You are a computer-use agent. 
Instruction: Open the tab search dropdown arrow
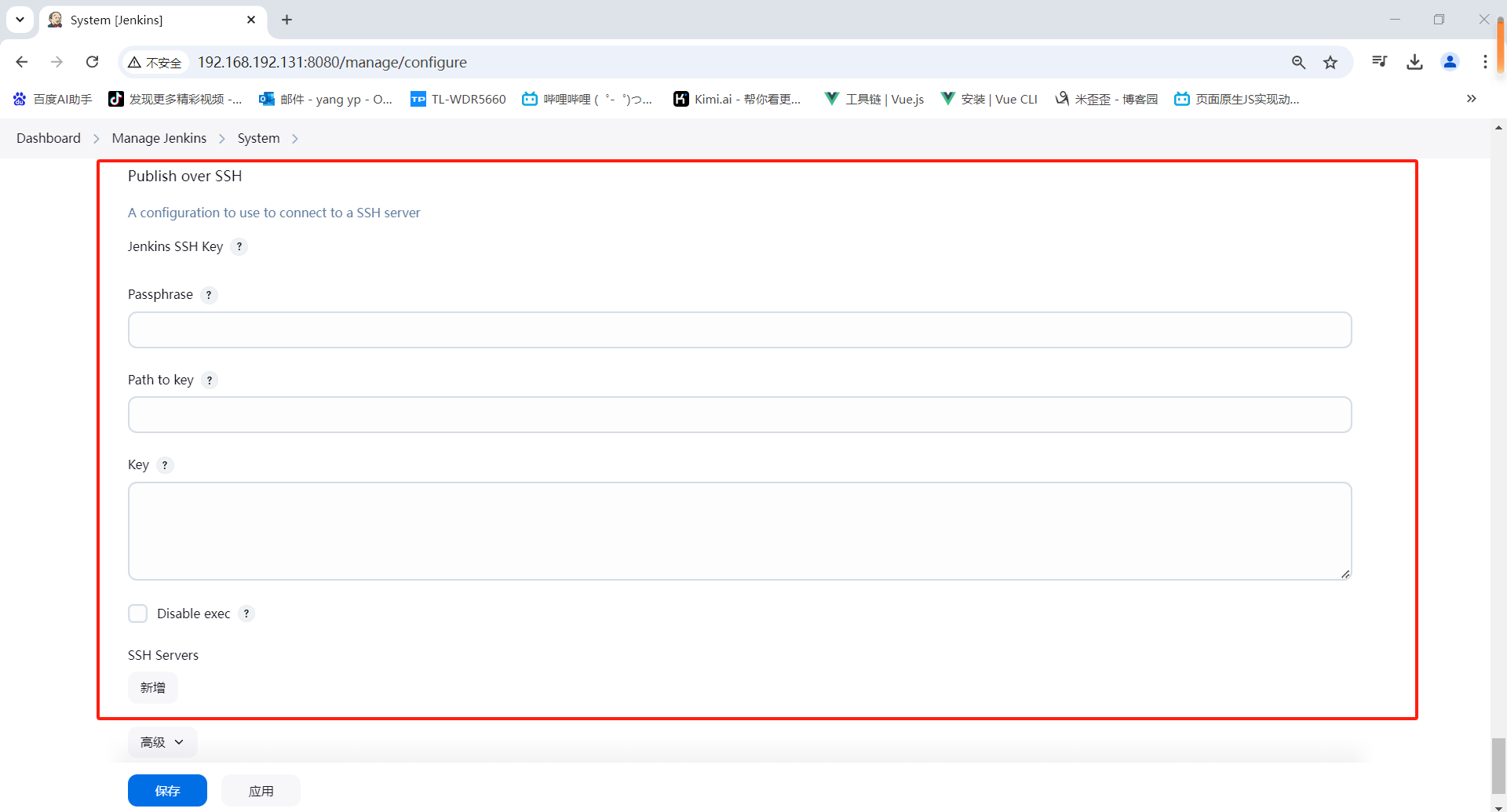(x=20, y=20)
